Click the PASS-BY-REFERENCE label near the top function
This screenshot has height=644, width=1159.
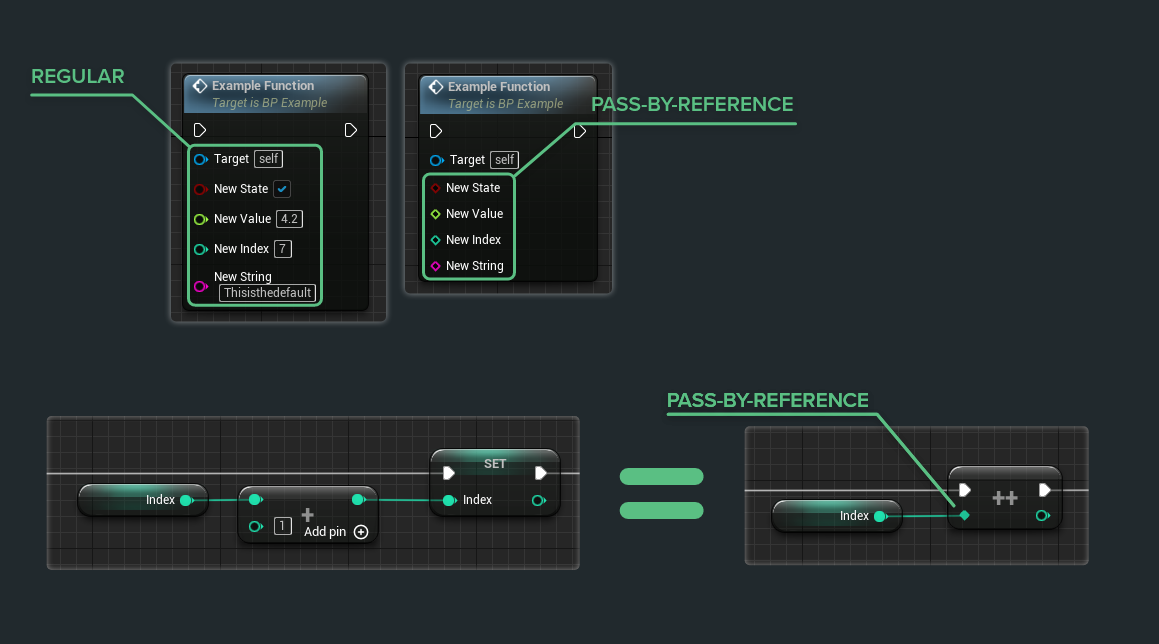692,104
